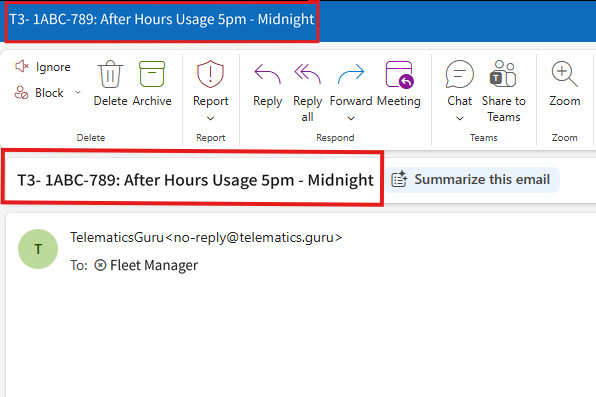The image size is (596, 397).
Task: Expand the Block dropdown arrow
Action: click(78, 92)
